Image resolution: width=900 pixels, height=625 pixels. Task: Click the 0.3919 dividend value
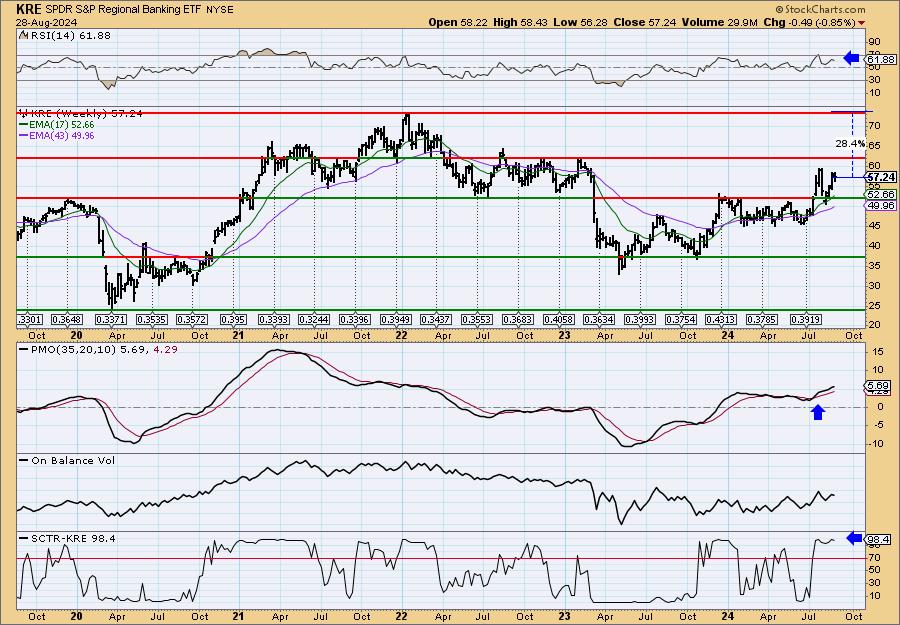(x=806, y=319)
